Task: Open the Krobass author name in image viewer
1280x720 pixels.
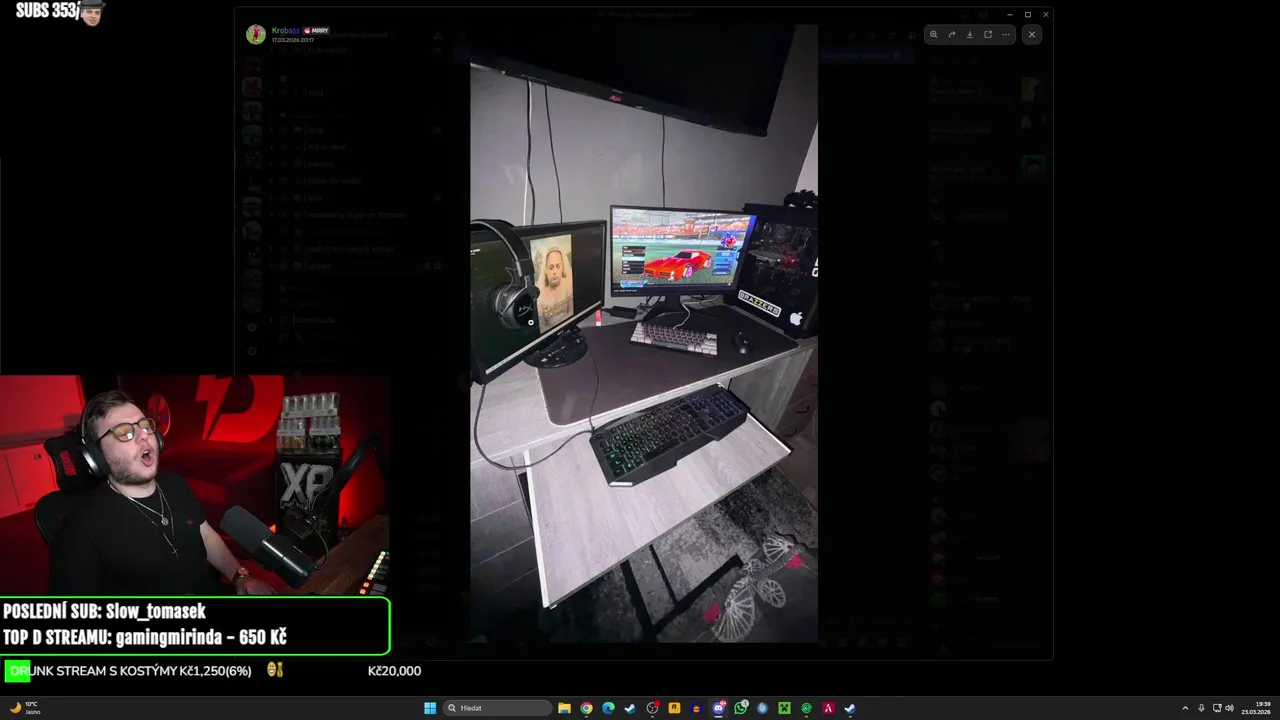Action: [286, 31]
